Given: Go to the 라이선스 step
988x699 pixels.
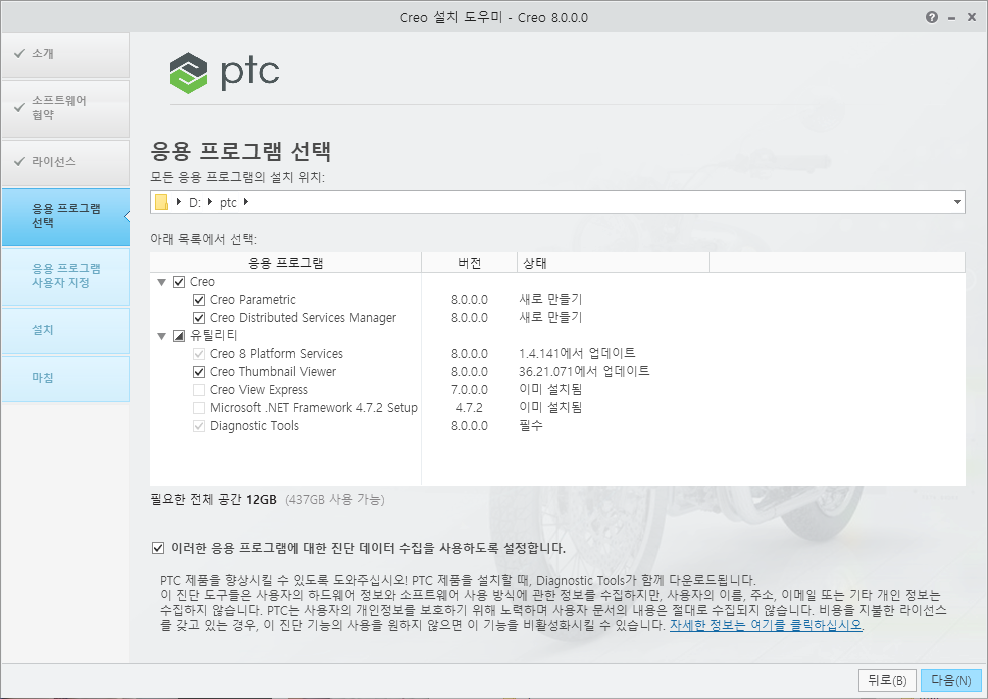Looking at the screenshot, I should tap(66, 162).
